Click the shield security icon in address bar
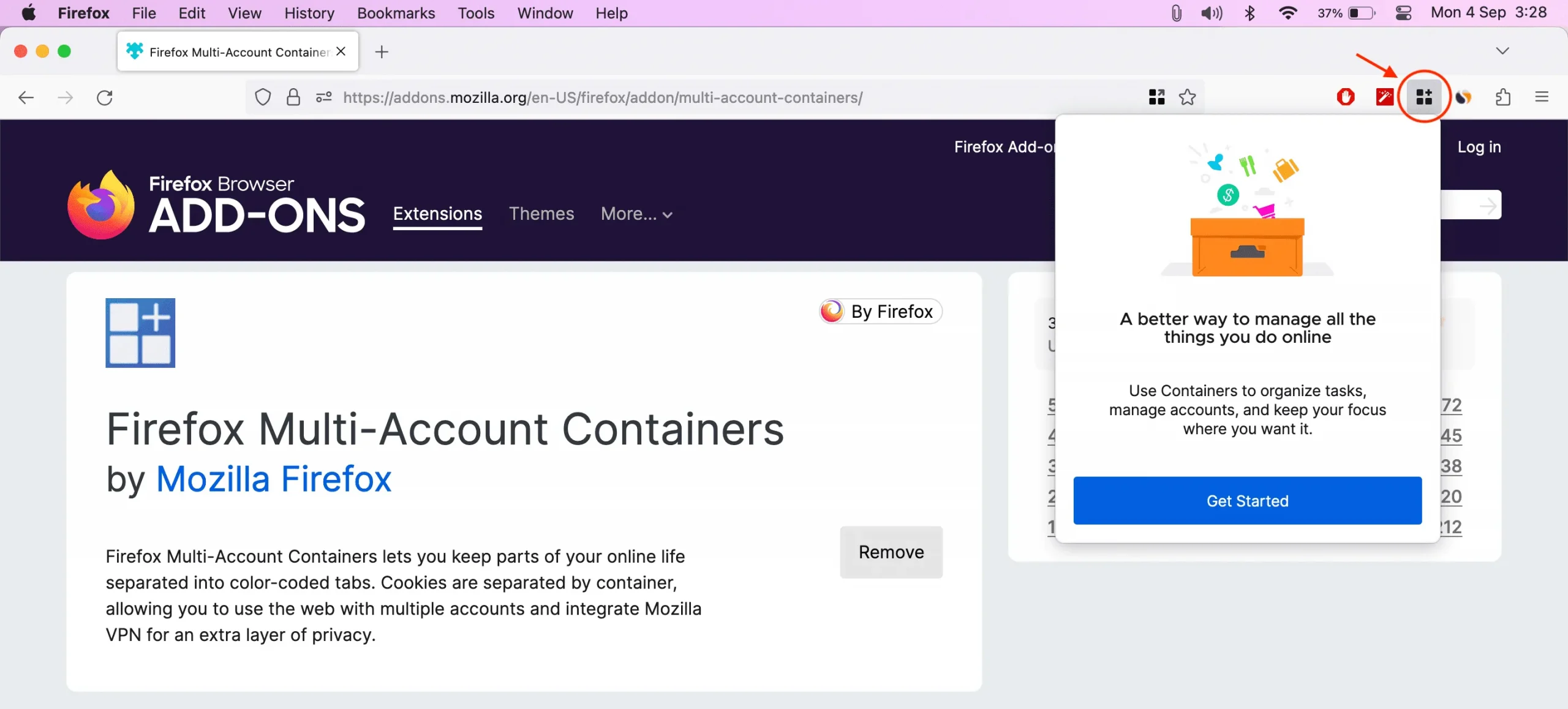 (263, 97)
